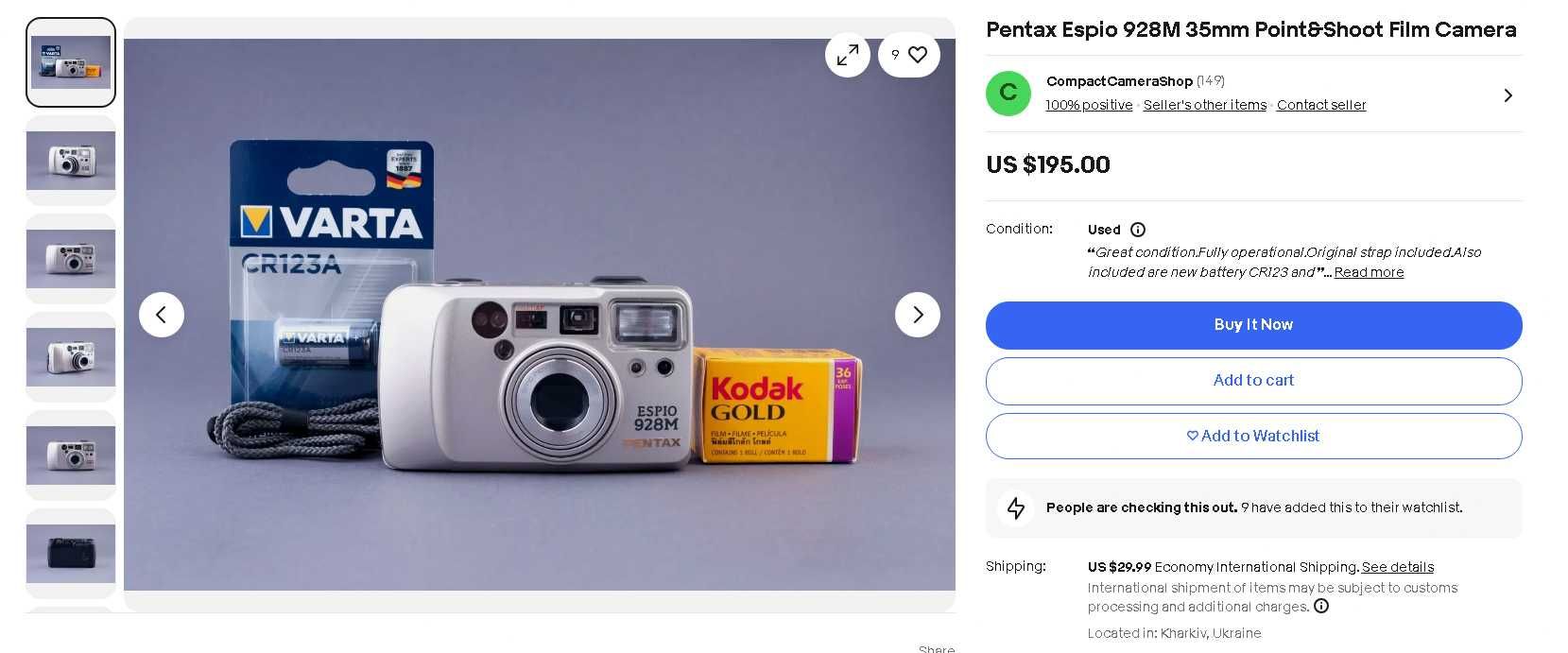Open See details for shipping

click(1397, 567)
